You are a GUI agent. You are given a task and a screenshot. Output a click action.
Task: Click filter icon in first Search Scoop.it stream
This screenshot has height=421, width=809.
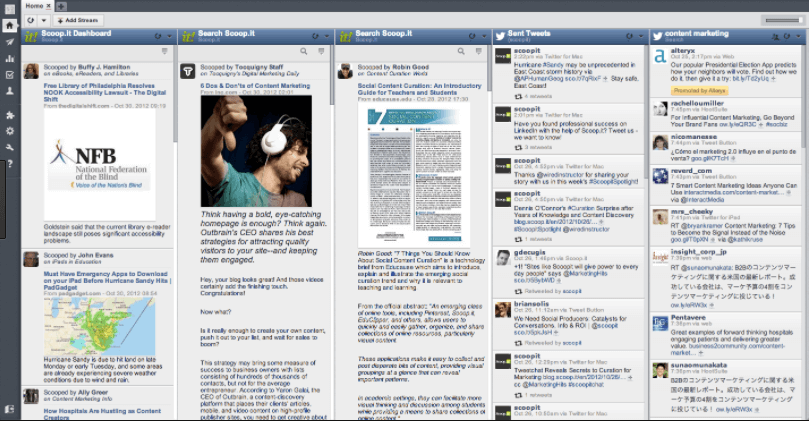pyautogui.click(x=321, y=51)
